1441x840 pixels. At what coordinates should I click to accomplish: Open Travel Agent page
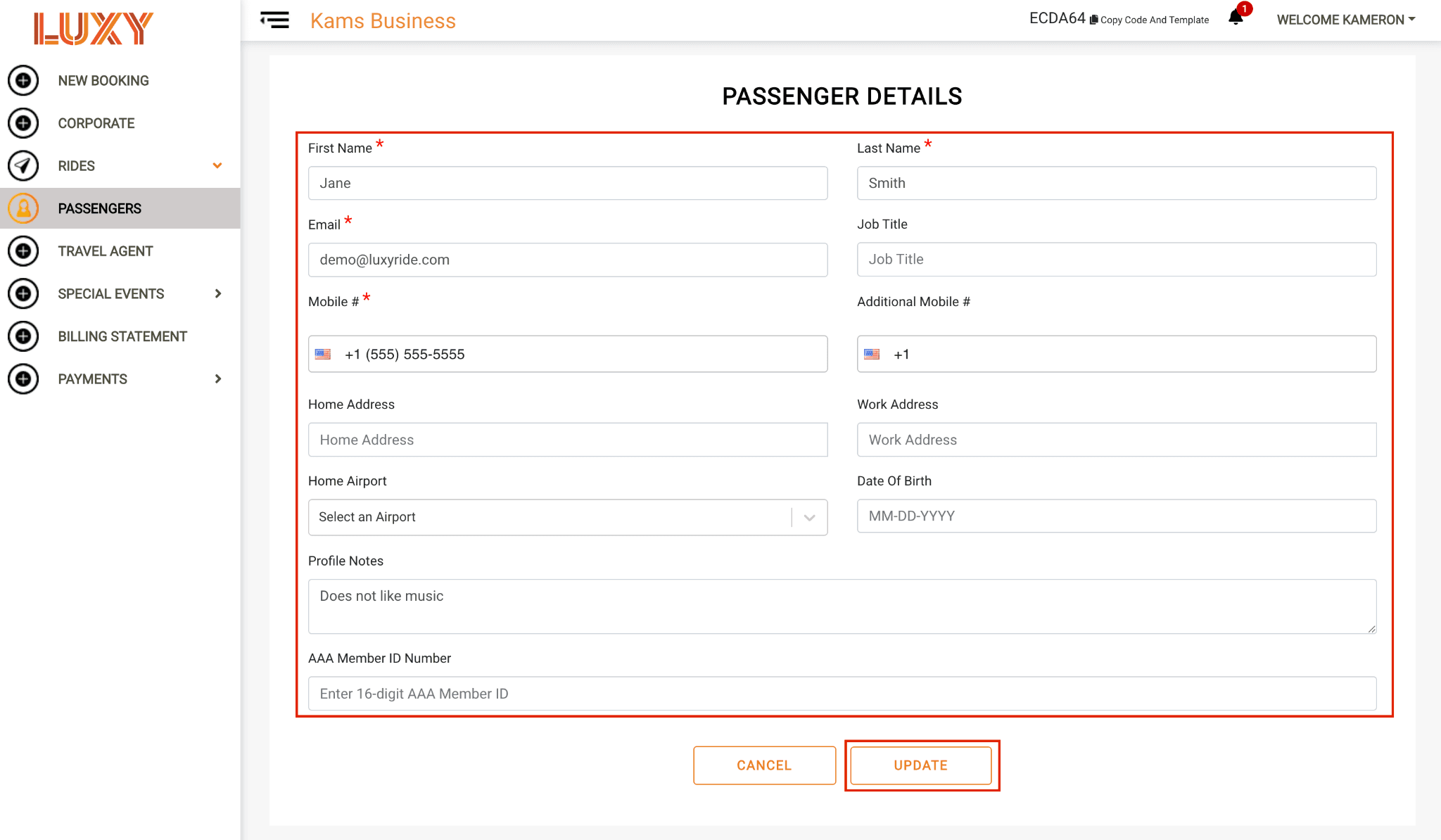[106, 251]
